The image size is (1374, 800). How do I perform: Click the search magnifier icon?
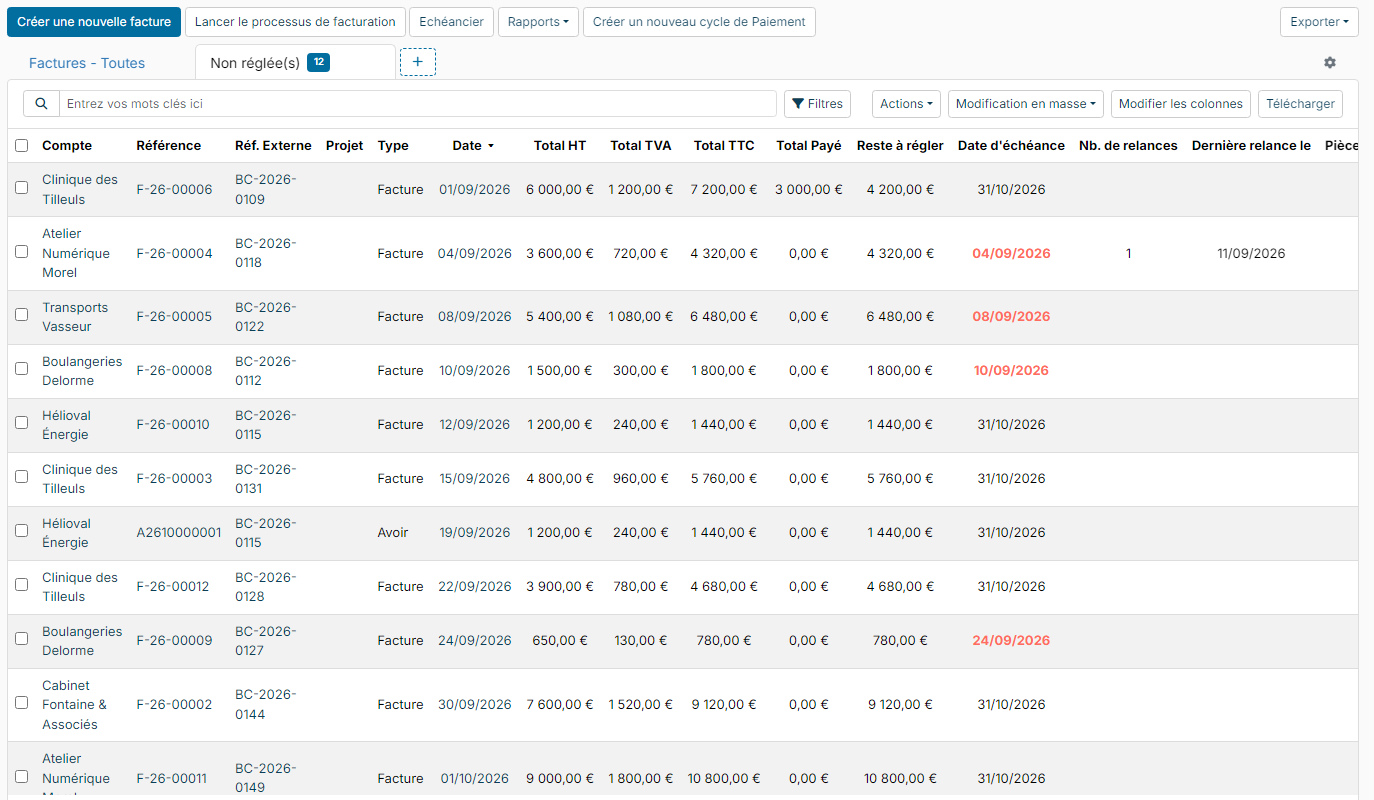pos(41,103)
